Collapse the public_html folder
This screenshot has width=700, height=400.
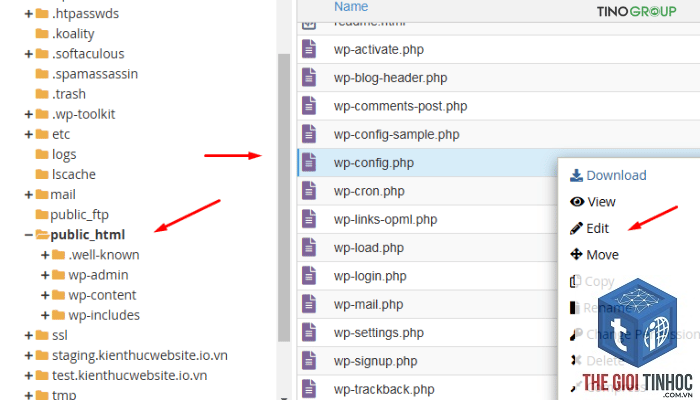click(29, 235)
